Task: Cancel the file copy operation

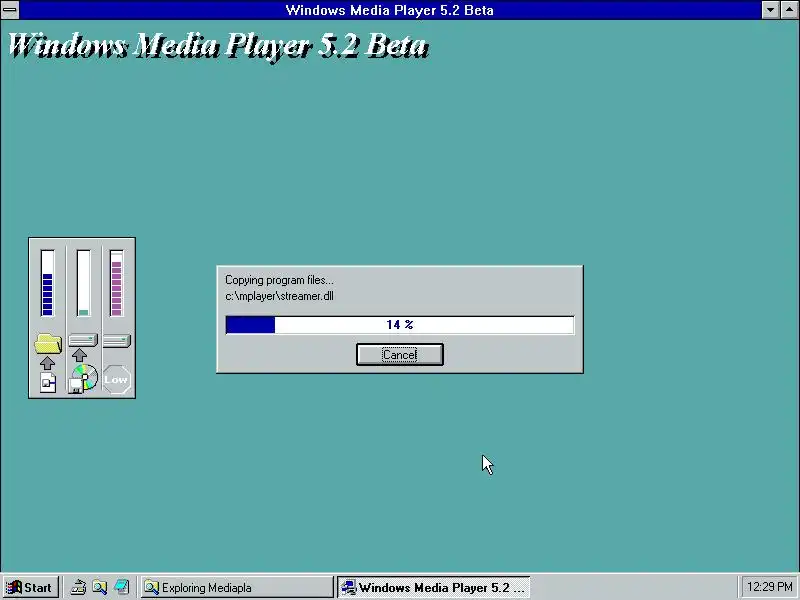Action: (x=399, y=355)
